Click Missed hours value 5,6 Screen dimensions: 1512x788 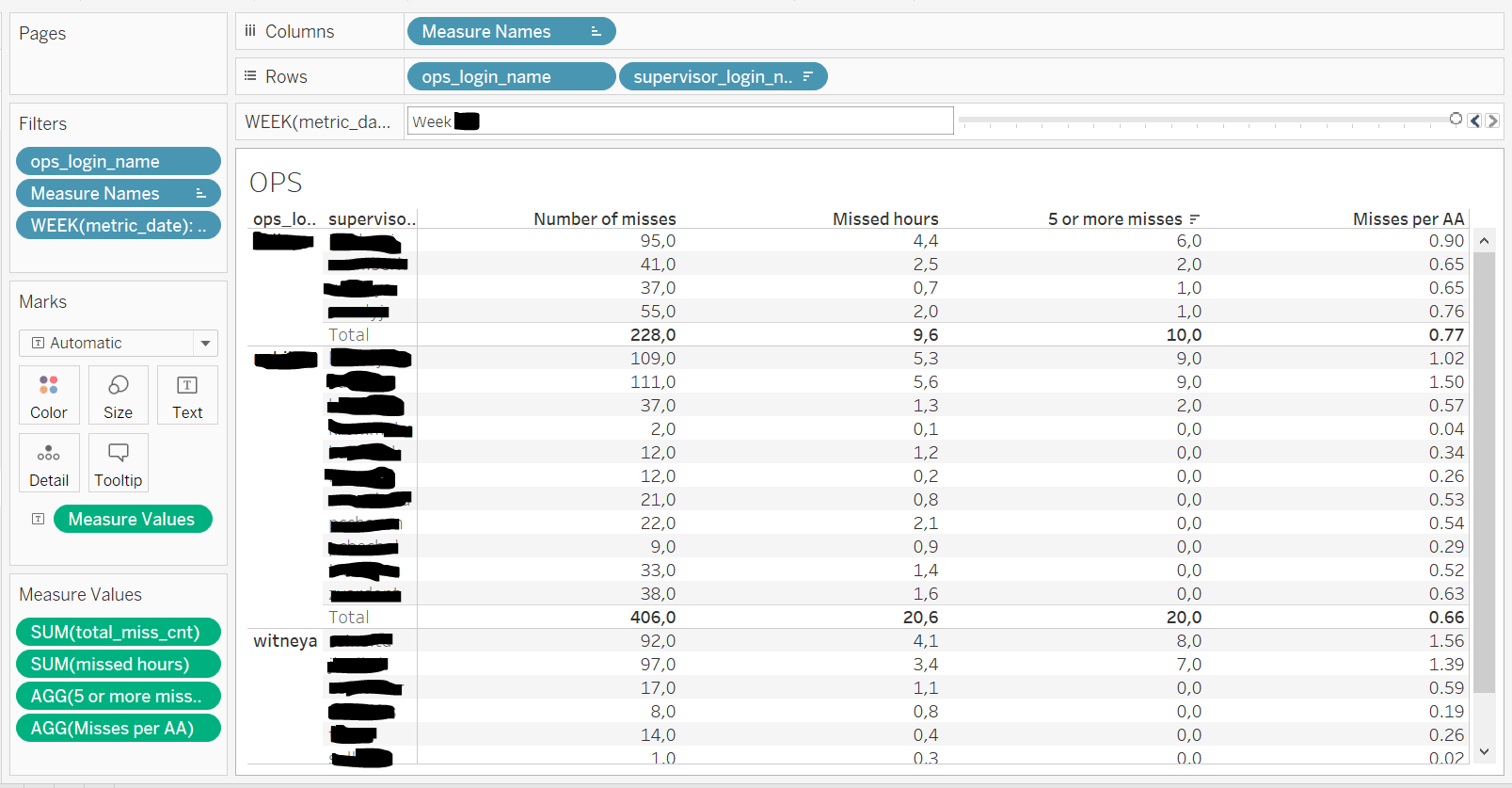(x=926, y=381)
